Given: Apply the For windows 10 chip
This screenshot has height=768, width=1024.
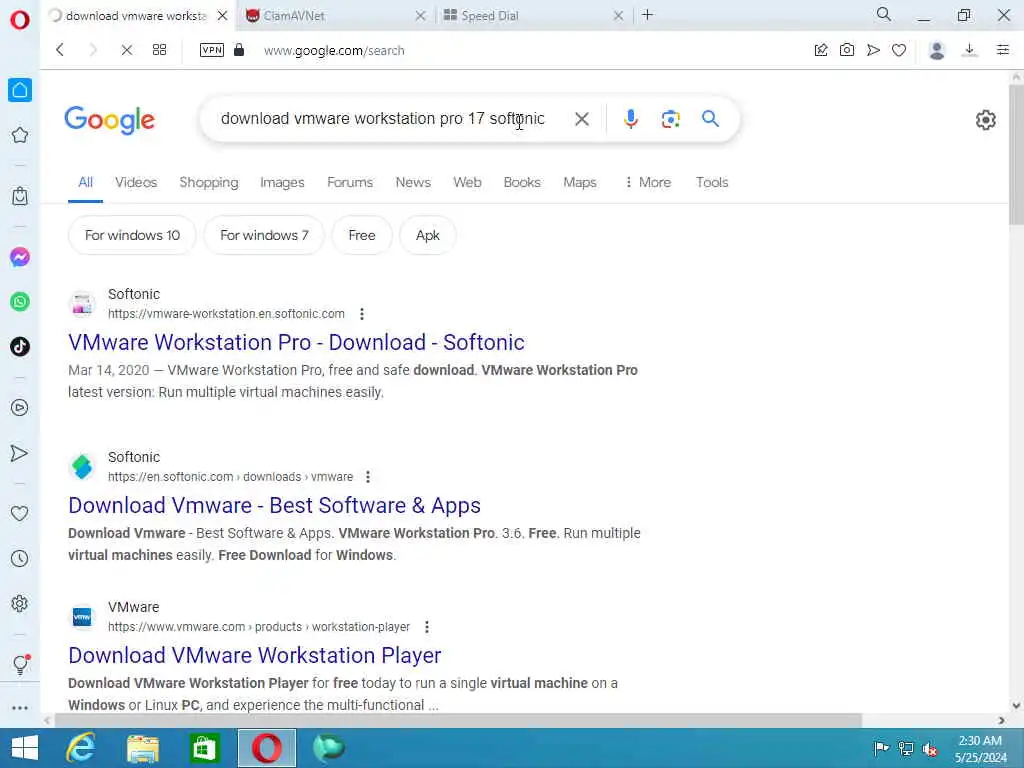Looking at the screenshot, I should [132, 235].
